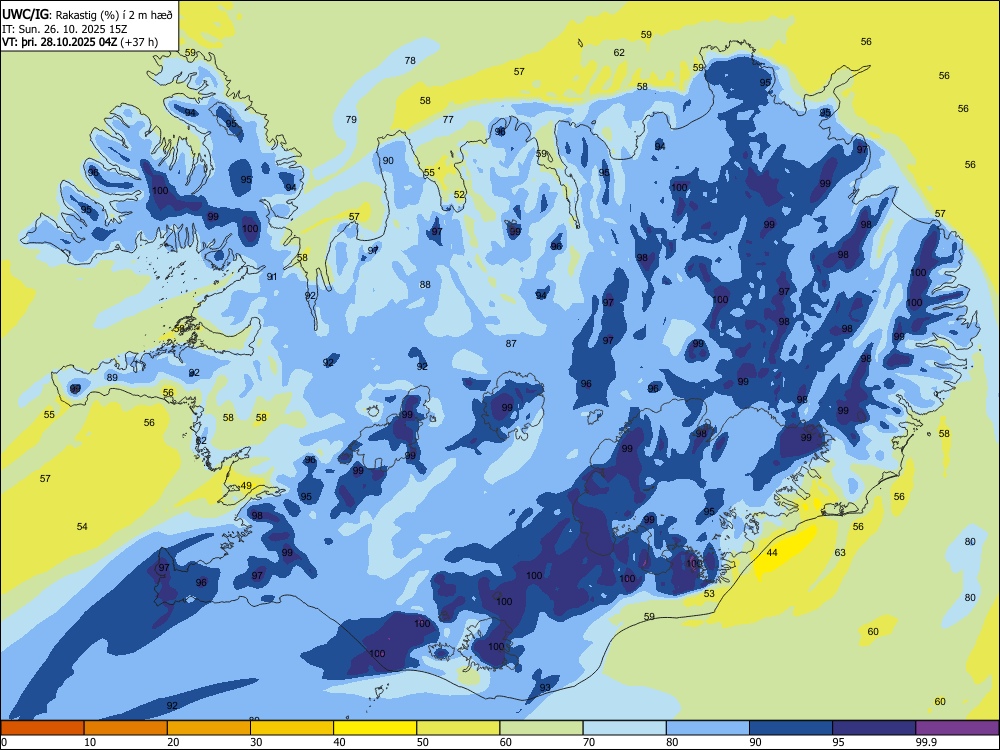Click the title 'UWC/IG: Rakastig (%) í 2 m hæð'
Screen dimensions: 1000x750
(87, 13)
